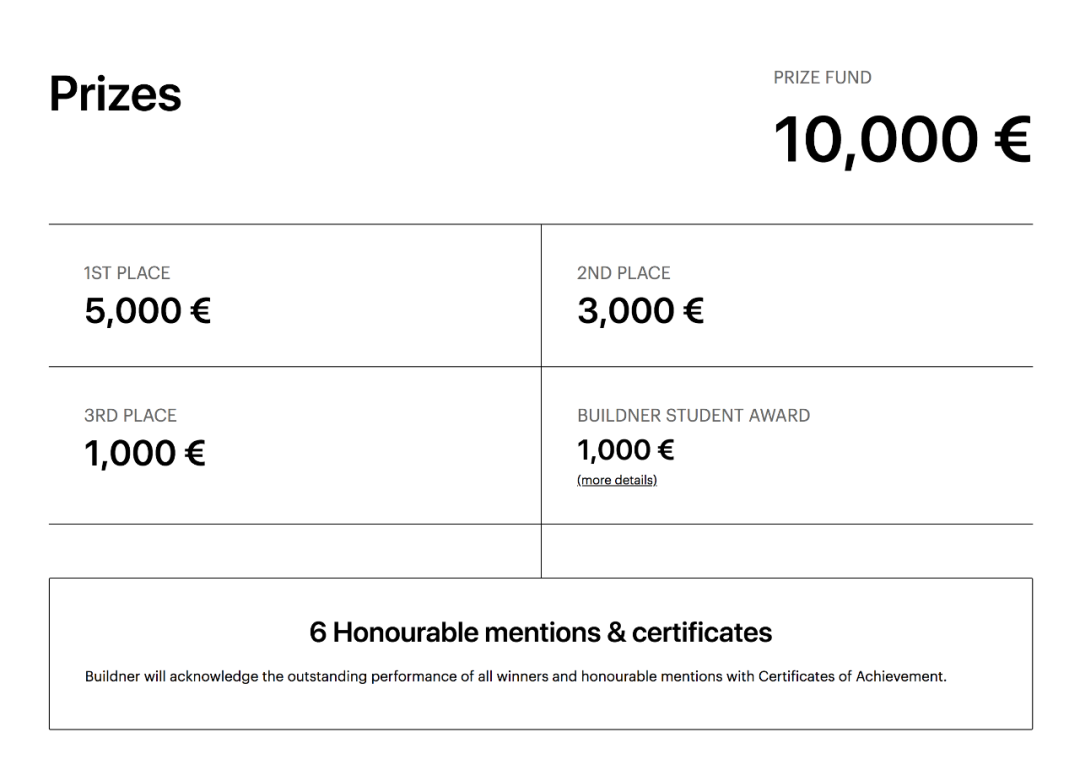The height and width of the screenshot is (775, 1080).
Task: Click the 5,000 € first place amount
Action: 147,311
